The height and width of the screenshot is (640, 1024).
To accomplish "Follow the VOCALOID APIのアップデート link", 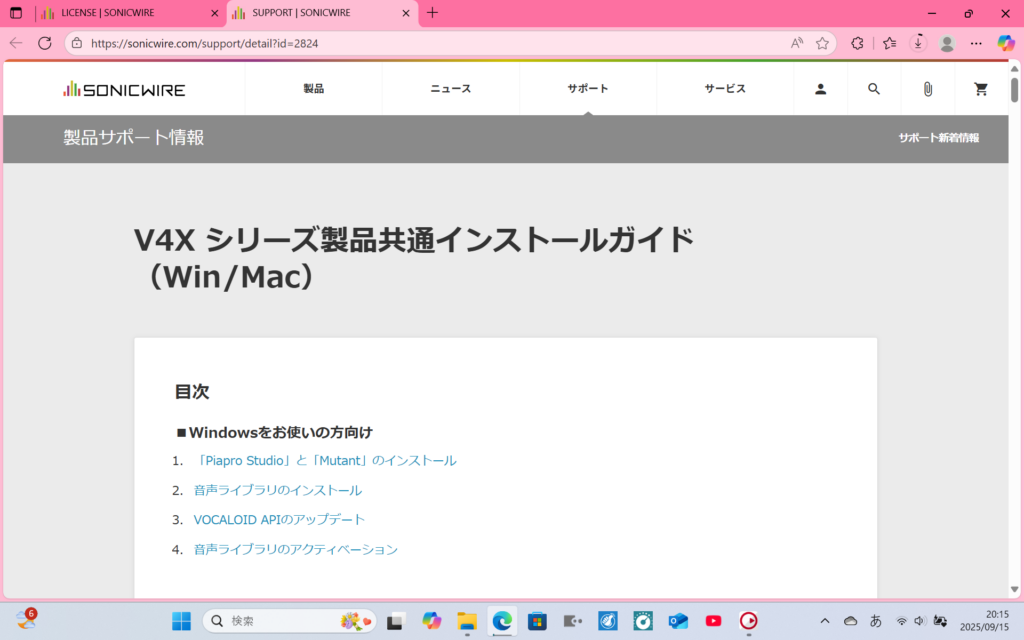I will click(279, 520).
